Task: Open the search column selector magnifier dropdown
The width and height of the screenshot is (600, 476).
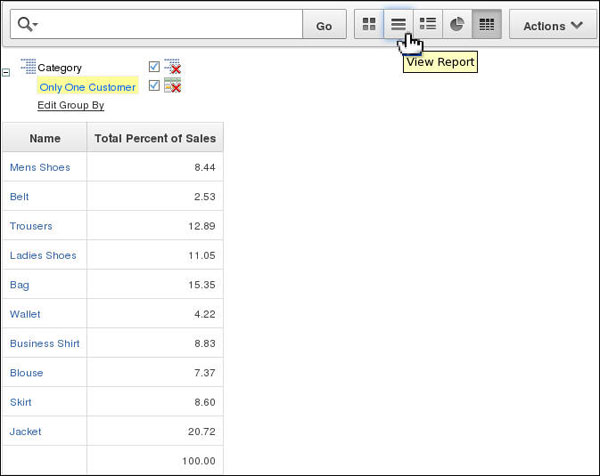Action: [28, 24]
